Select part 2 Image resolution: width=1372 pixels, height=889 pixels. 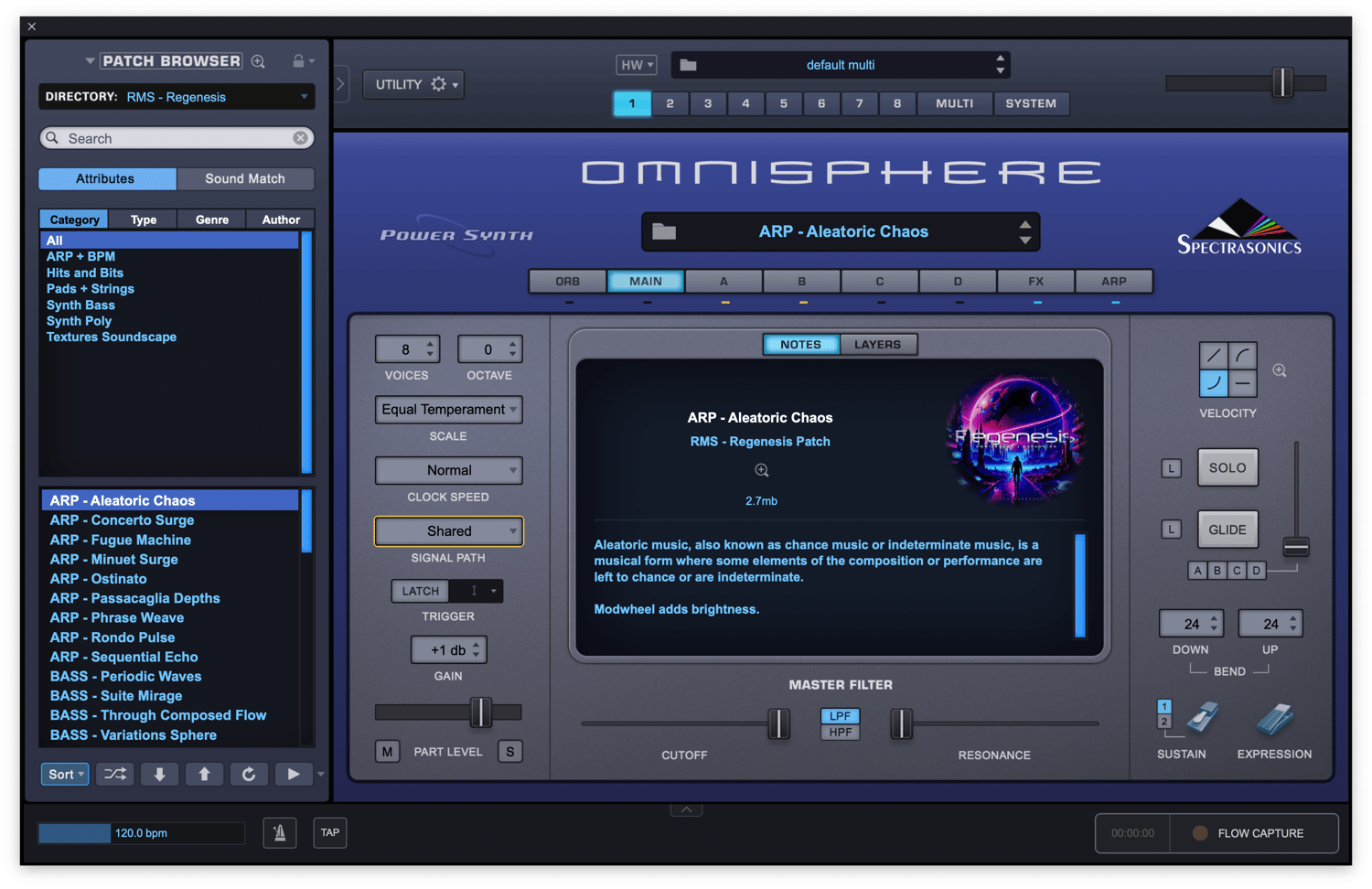coord(670,103)
